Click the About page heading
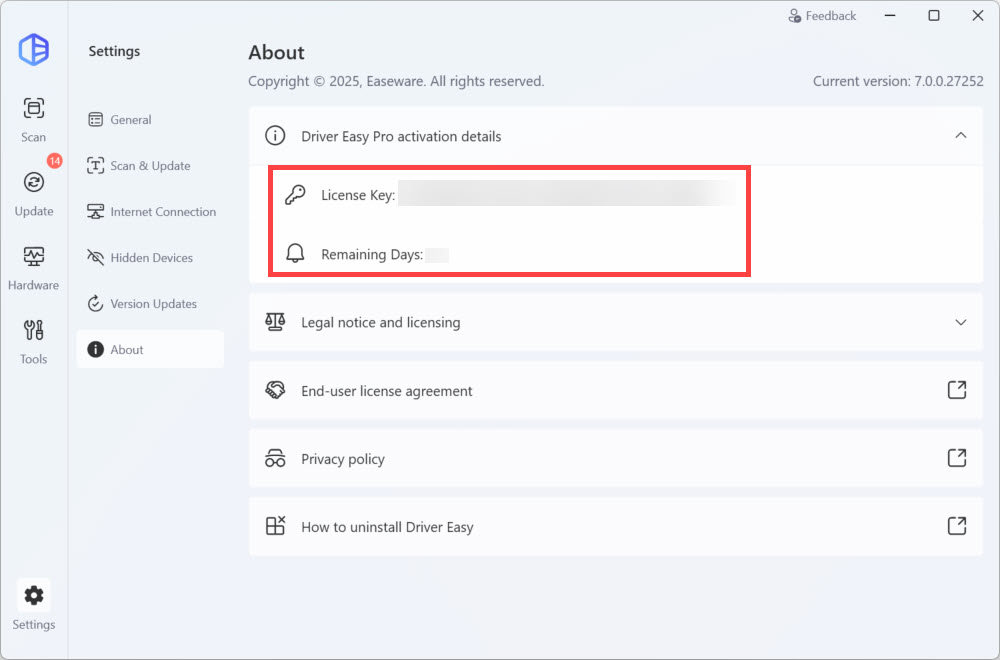This screenshot has width=1000, height=660. [x=276, y=52]
